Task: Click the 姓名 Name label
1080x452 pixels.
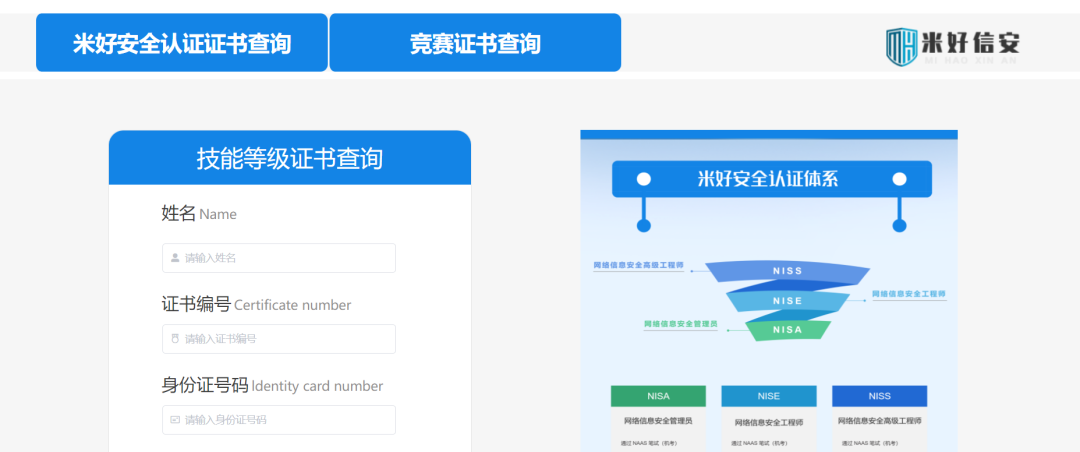Action: coord(199,214)
